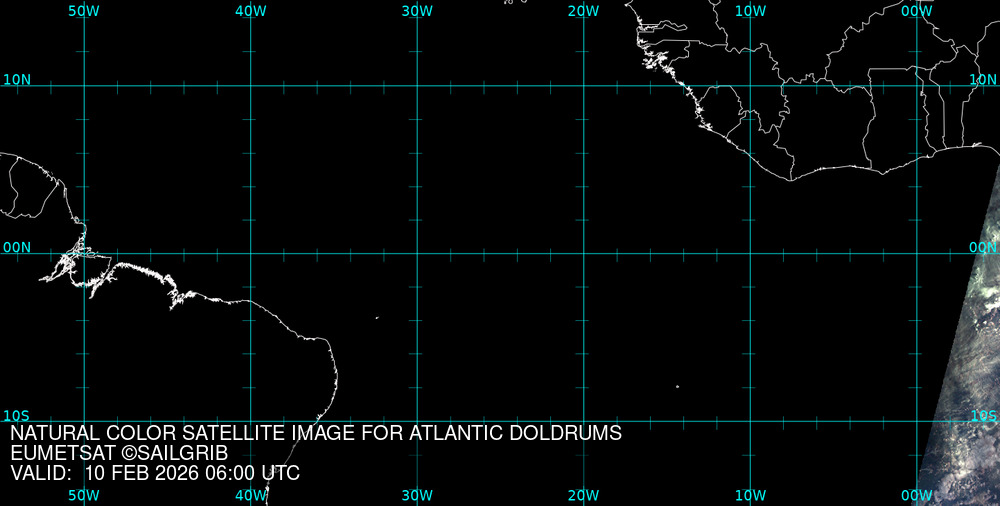Click the grid intersection of 10S and 10W
The width and height of the screenshot is (1000, 506).
pos(750,421)
